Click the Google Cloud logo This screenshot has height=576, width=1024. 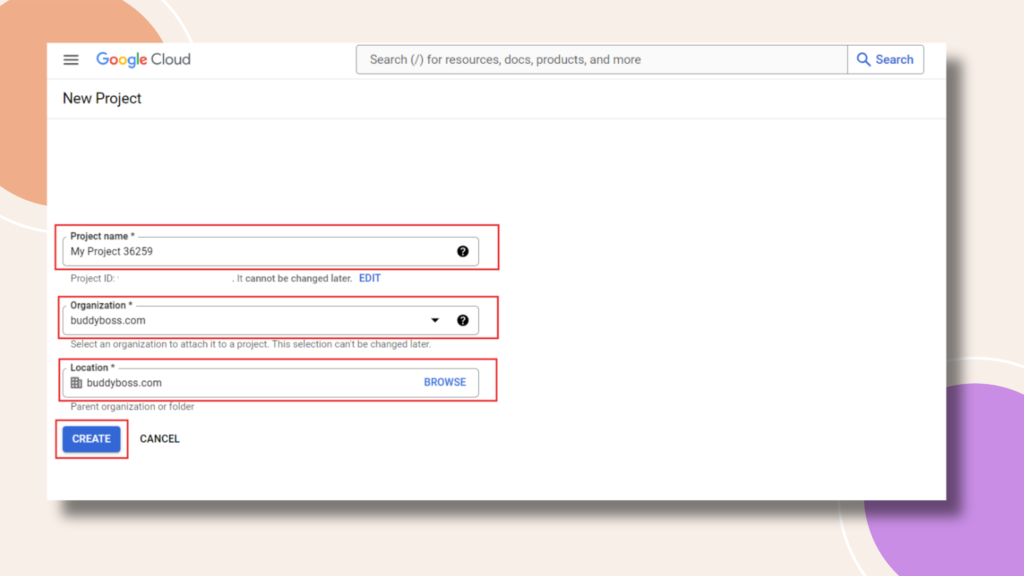click(144, 59)
